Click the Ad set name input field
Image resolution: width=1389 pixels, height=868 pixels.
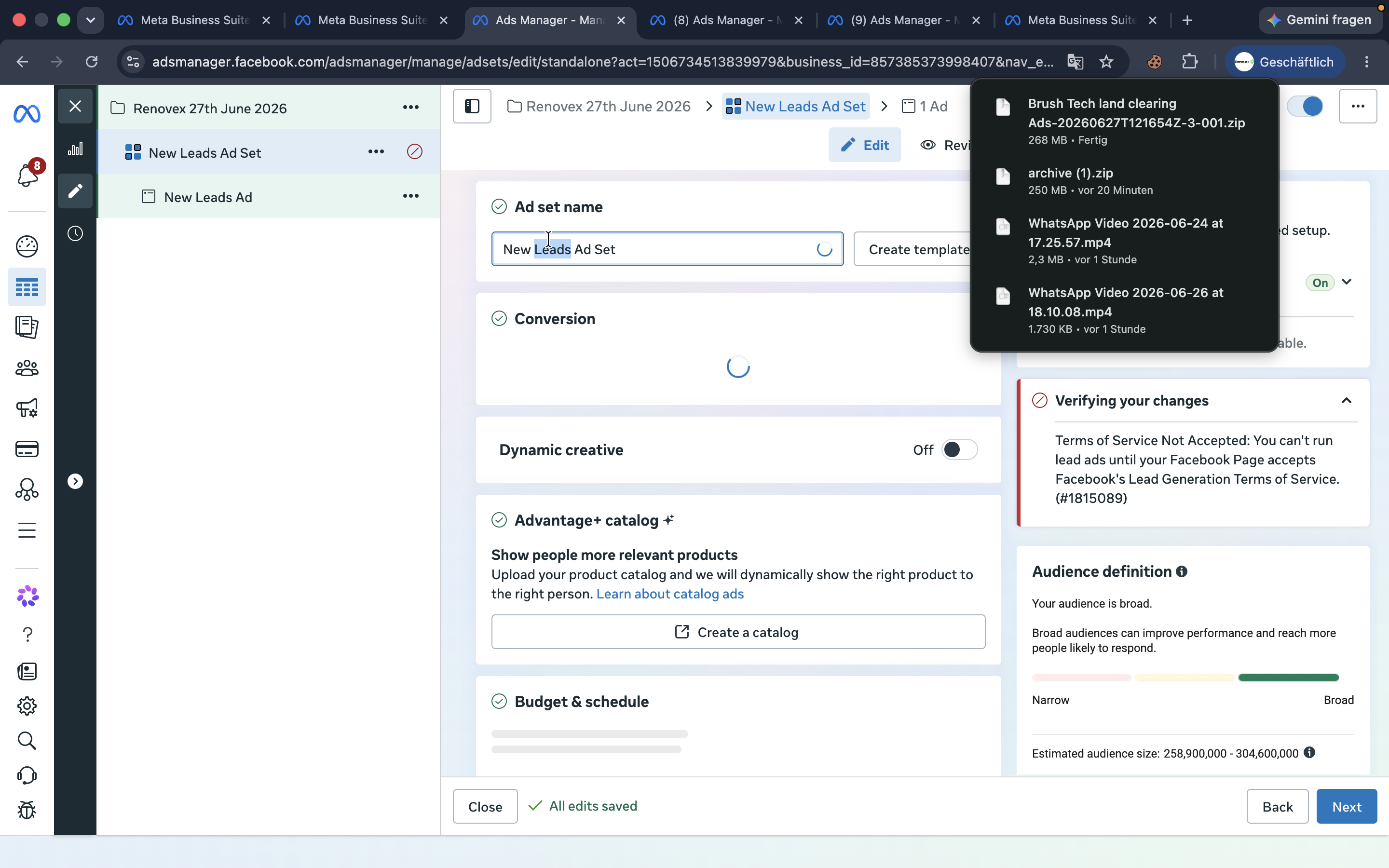(667, 249)
